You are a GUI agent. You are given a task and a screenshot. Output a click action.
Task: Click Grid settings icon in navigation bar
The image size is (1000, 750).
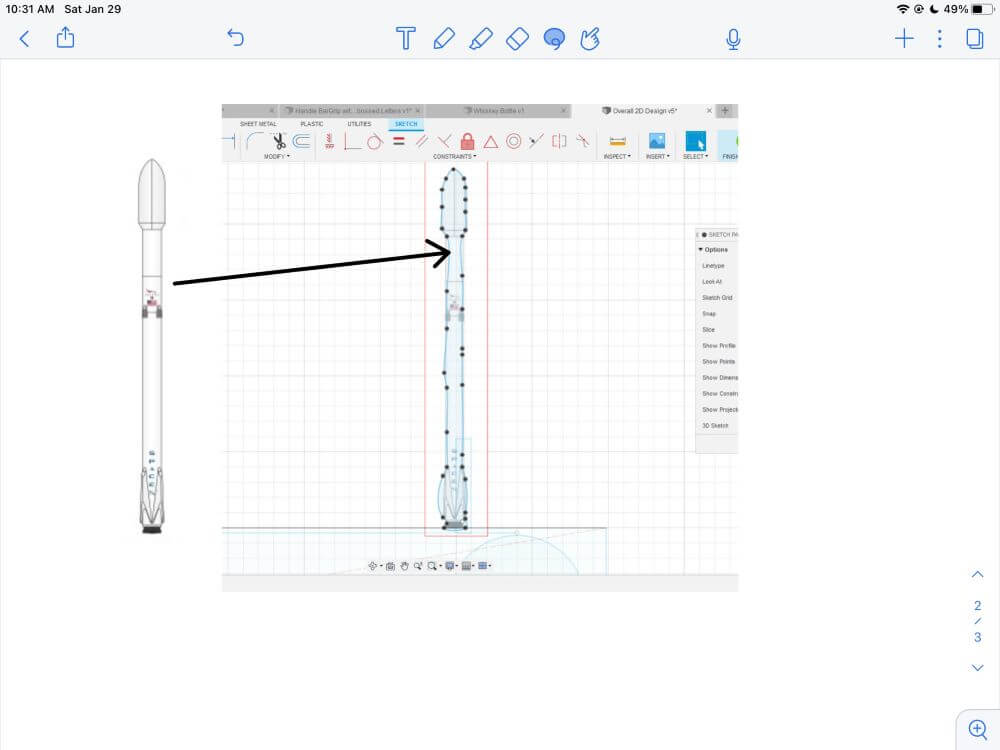[466, 566]
